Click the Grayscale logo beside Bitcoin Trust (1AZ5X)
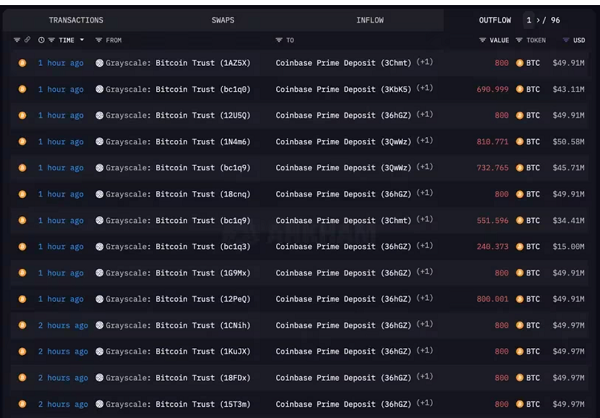 pyautogui.click(x=99, y=62)
